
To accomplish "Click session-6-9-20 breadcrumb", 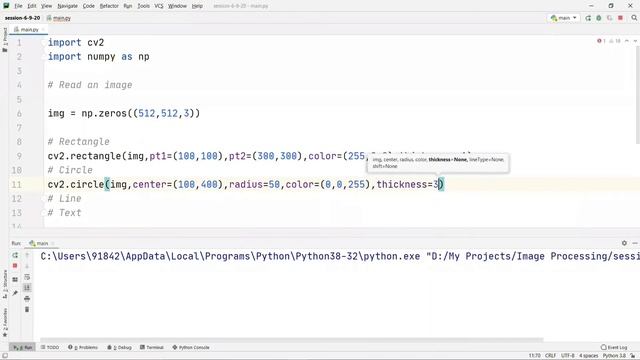I will [22, 18].
